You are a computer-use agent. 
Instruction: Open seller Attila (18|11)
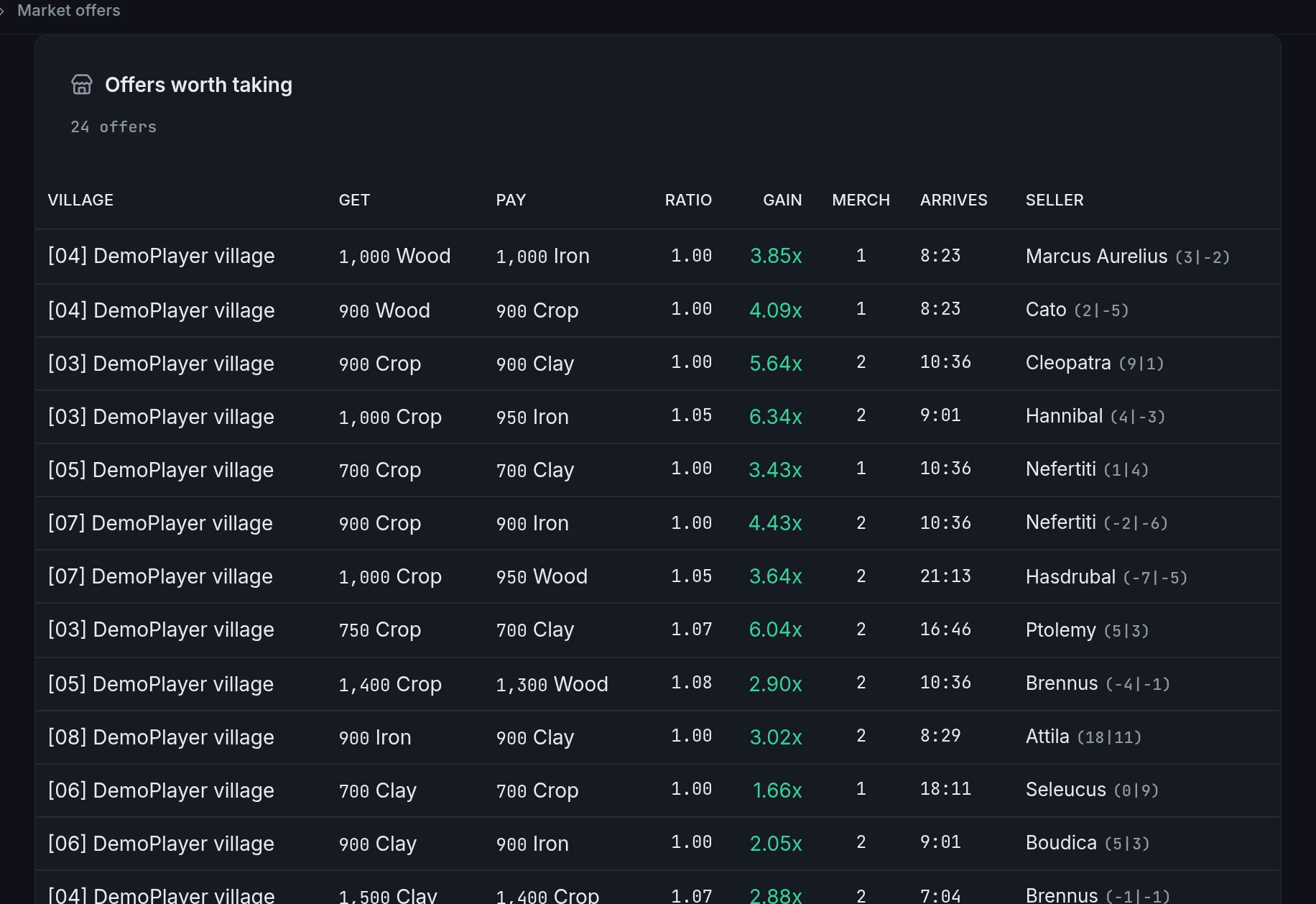pos(1083,737)
